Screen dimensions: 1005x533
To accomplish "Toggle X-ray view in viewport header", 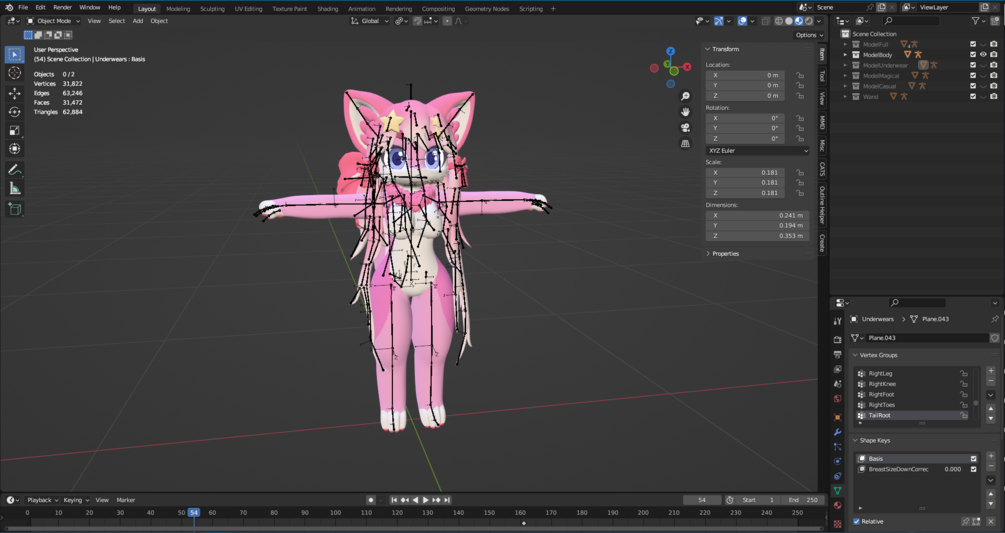I will (765, 21).
